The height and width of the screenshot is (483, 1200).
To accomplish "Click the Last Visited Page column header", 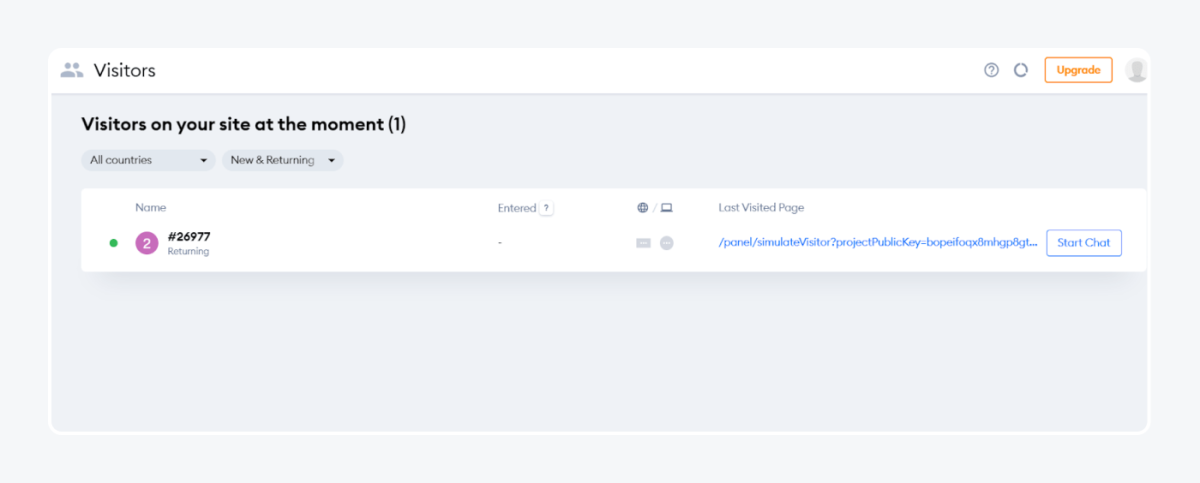I will coord(761,208).
